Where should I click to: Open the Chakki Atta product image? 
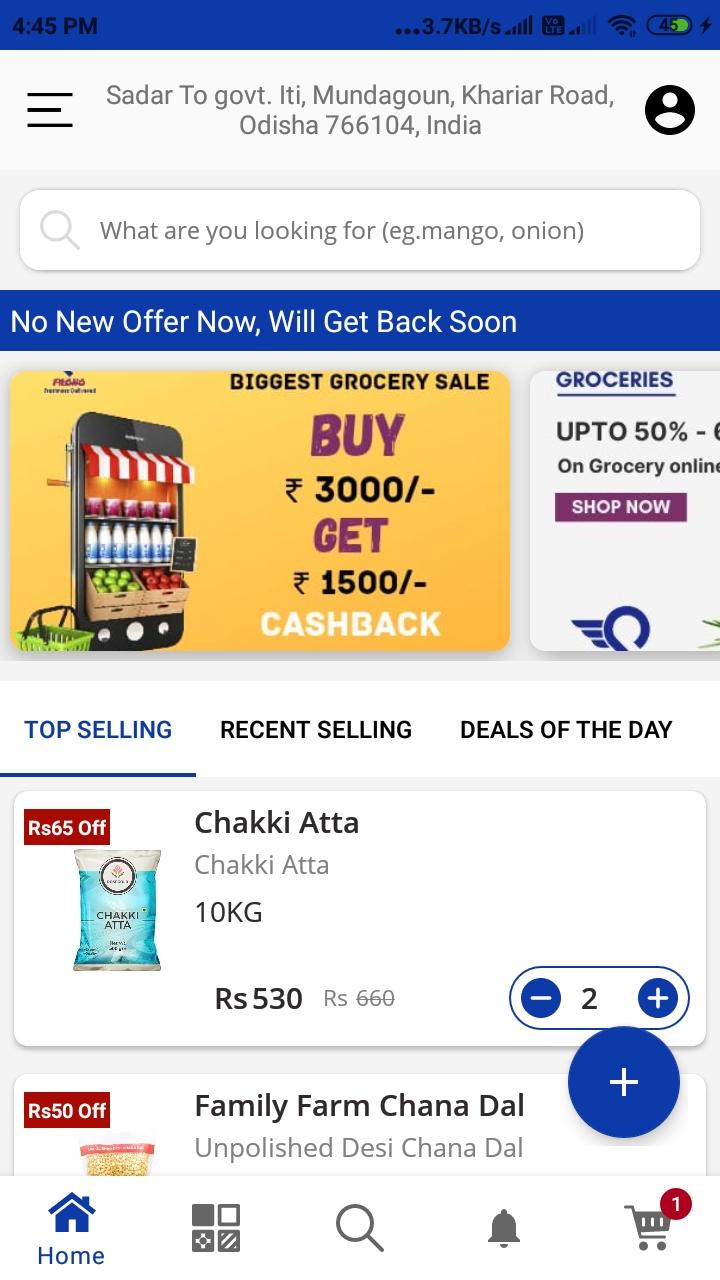(x=117, y=909)
